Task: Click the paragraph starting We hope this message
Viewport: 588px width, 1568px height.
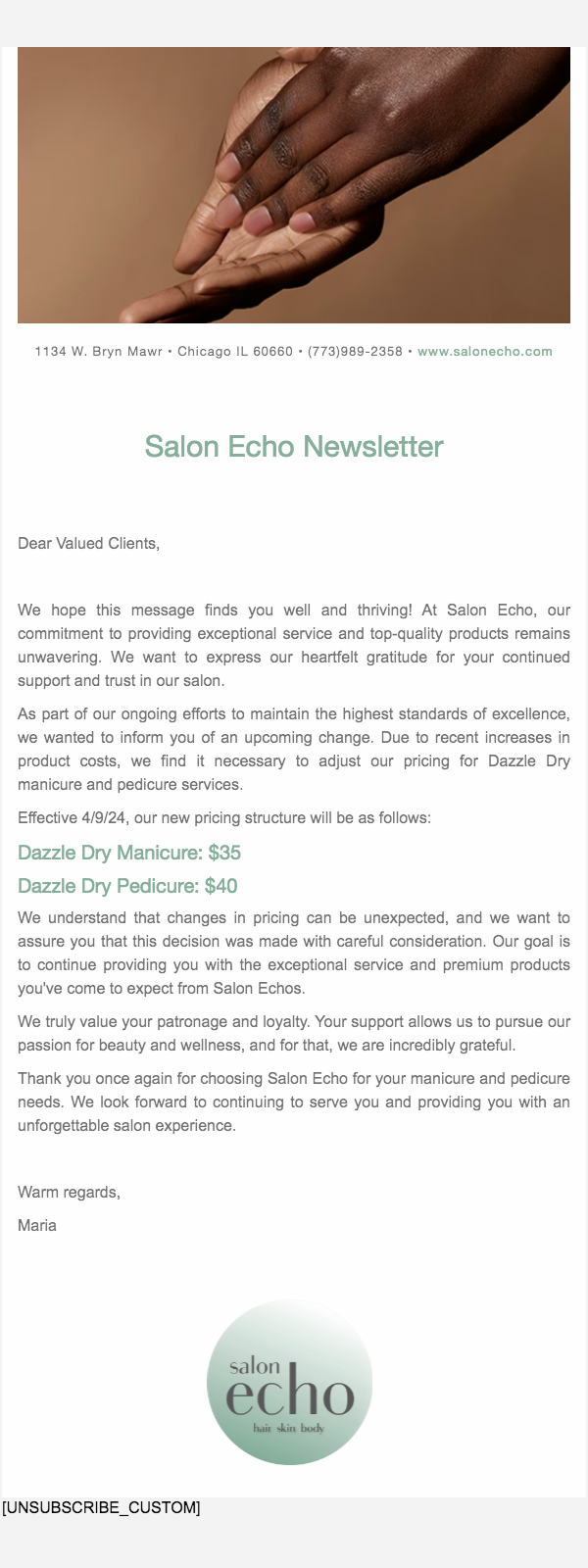Action: pos(294,645)
